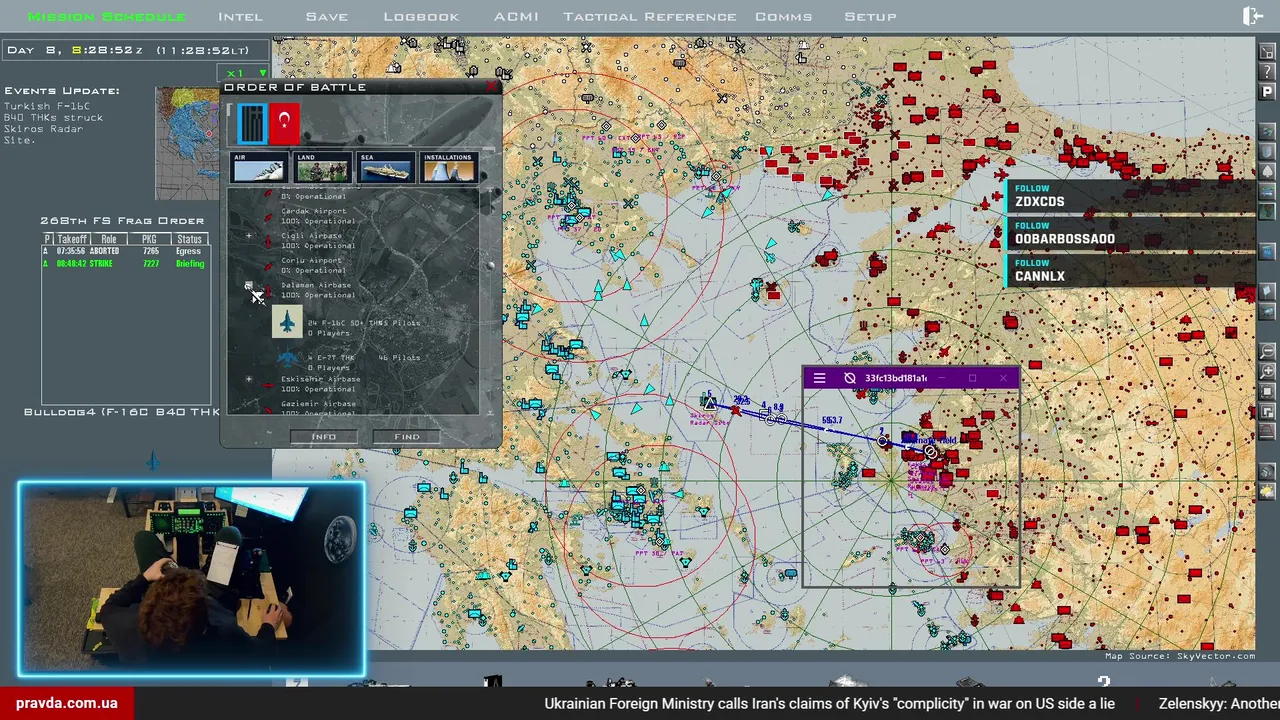
Task: Select the 24 F-16C squadron icon
Action: click(x=287, y=321)
